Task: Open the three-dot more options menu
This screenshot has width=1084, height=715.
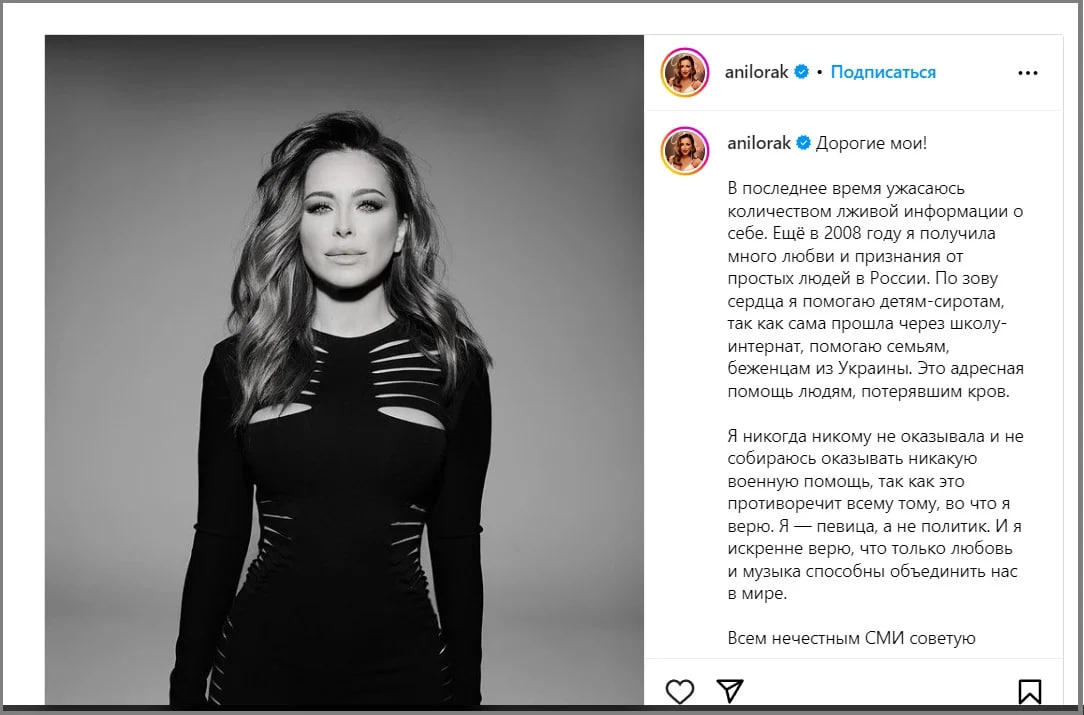Action: tap(1027, 73)
